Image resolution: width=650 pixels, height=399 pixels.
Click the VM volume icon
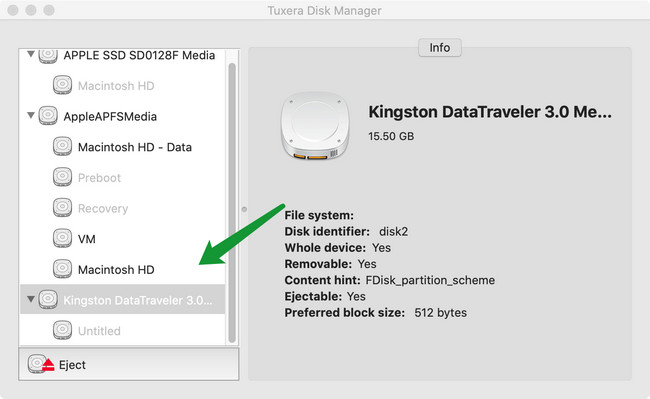tap(63, 239)
